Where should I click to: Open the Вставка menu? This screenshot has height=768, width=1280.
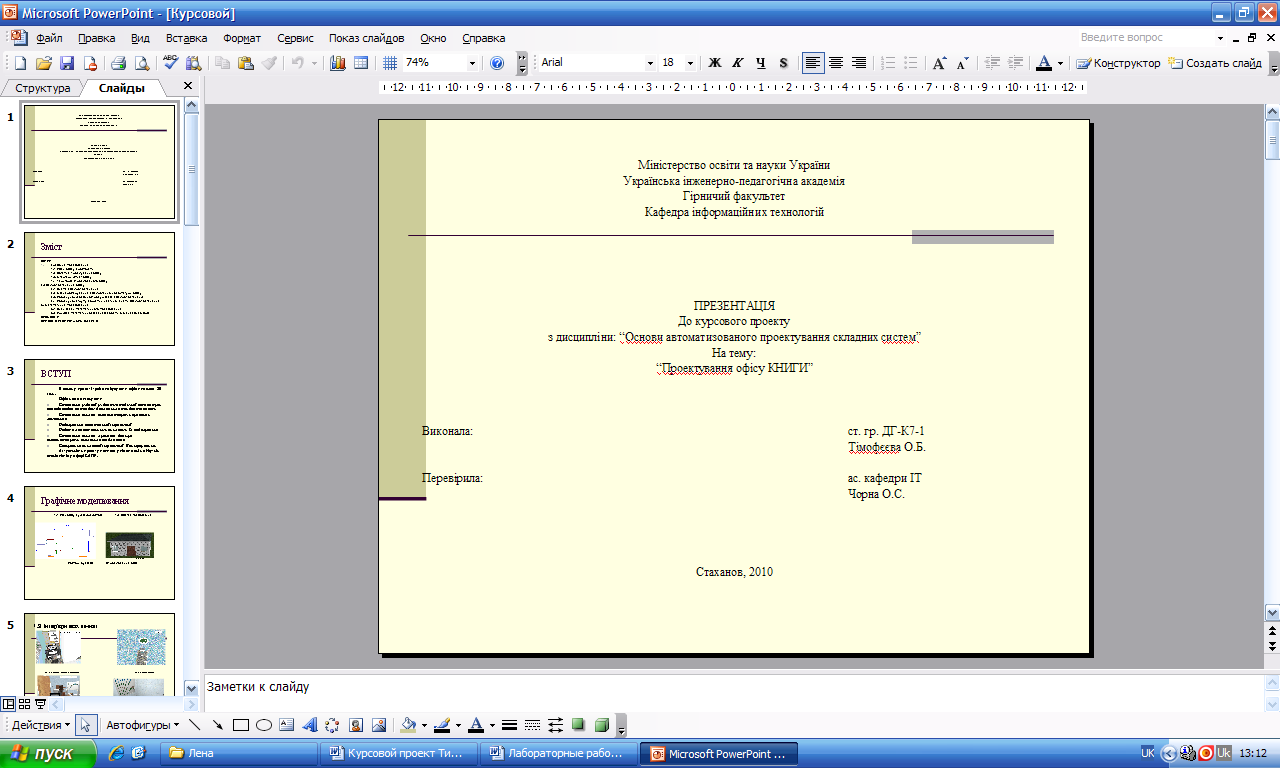[187, 38]
